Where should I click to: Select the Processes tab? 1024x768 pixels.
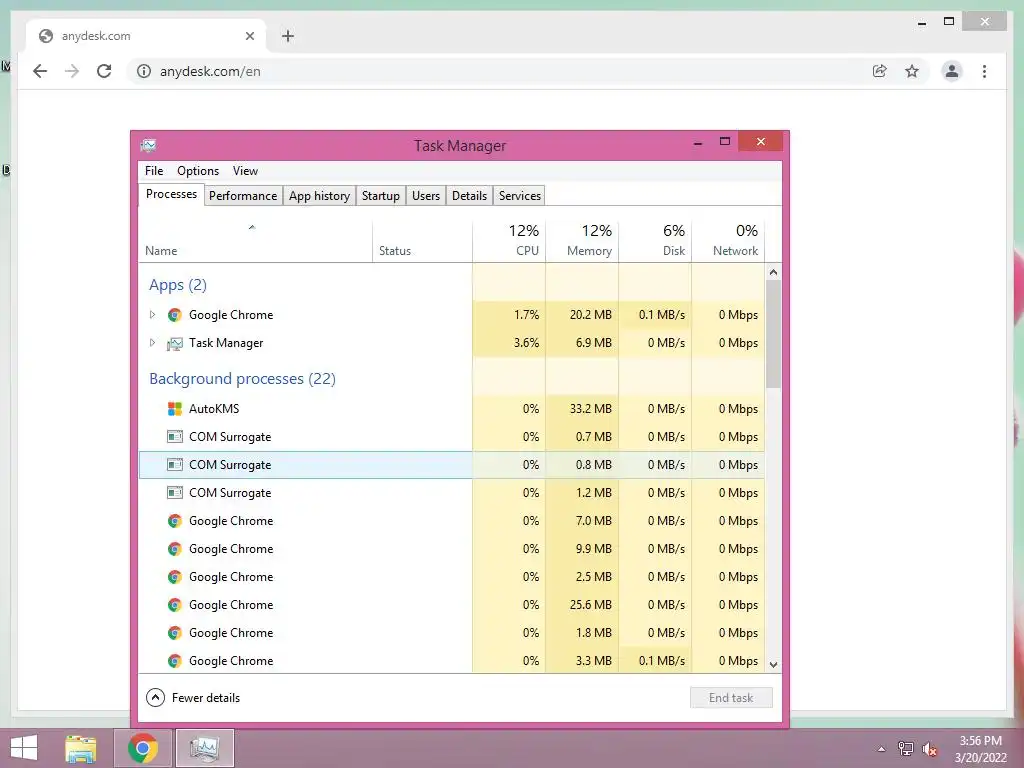(x=171, y=195)
